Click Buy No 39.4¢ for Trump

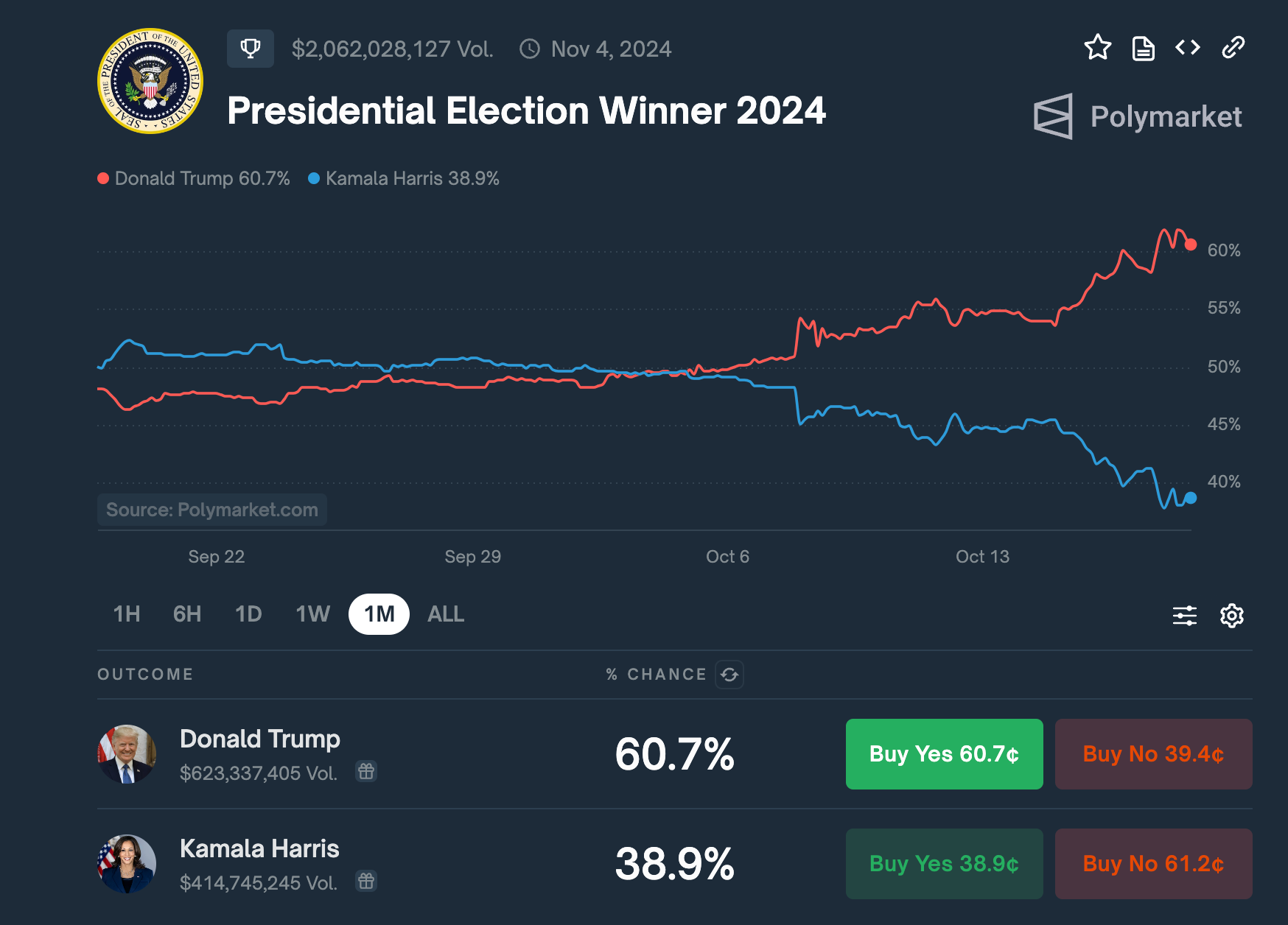point(1153,754)
